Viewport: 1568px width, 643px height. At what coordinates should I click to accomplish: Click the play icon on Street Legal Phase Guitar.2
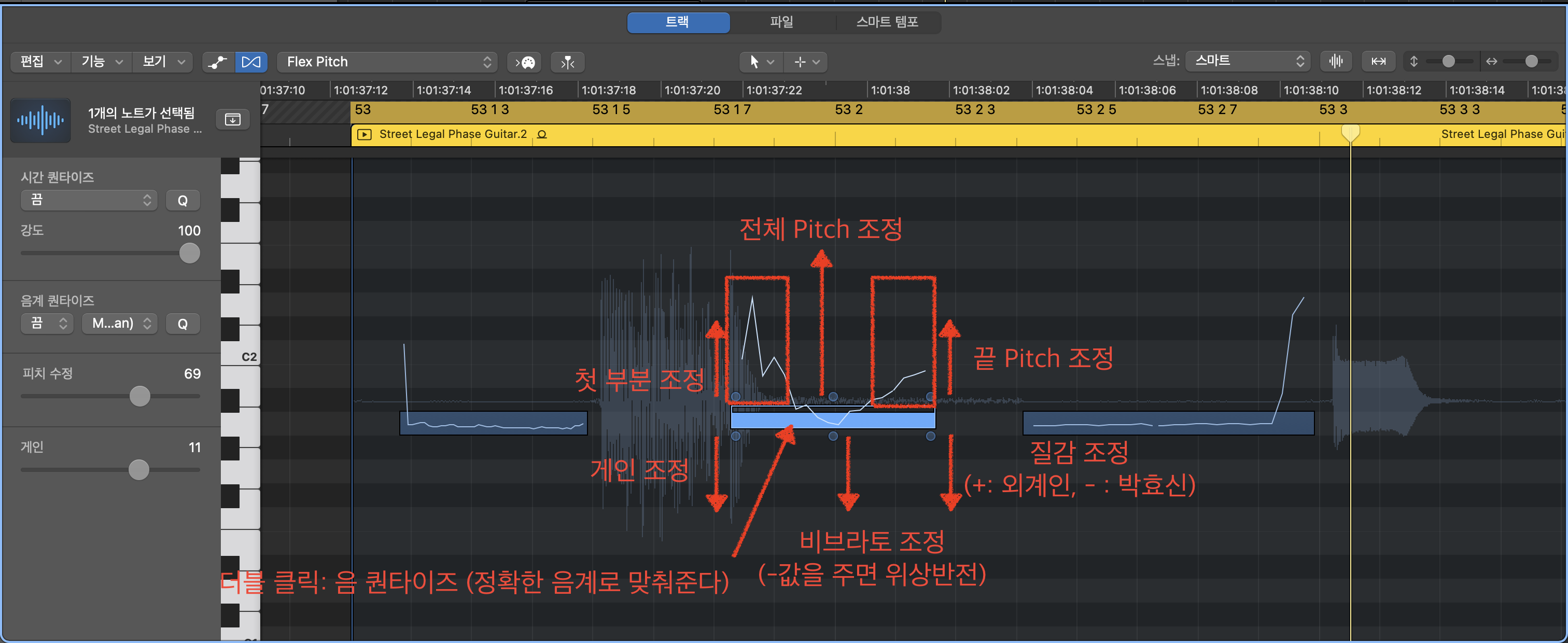(x=364, y=134)
